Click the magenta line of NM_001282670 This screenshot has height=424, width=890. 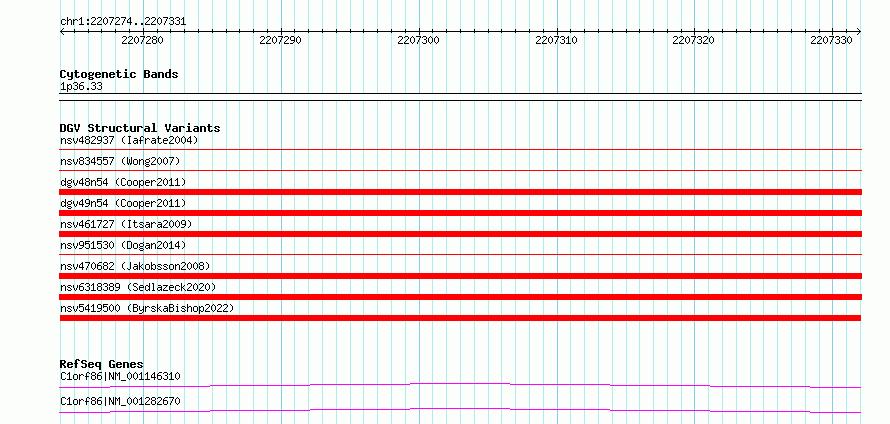click(x=460, y=409)
